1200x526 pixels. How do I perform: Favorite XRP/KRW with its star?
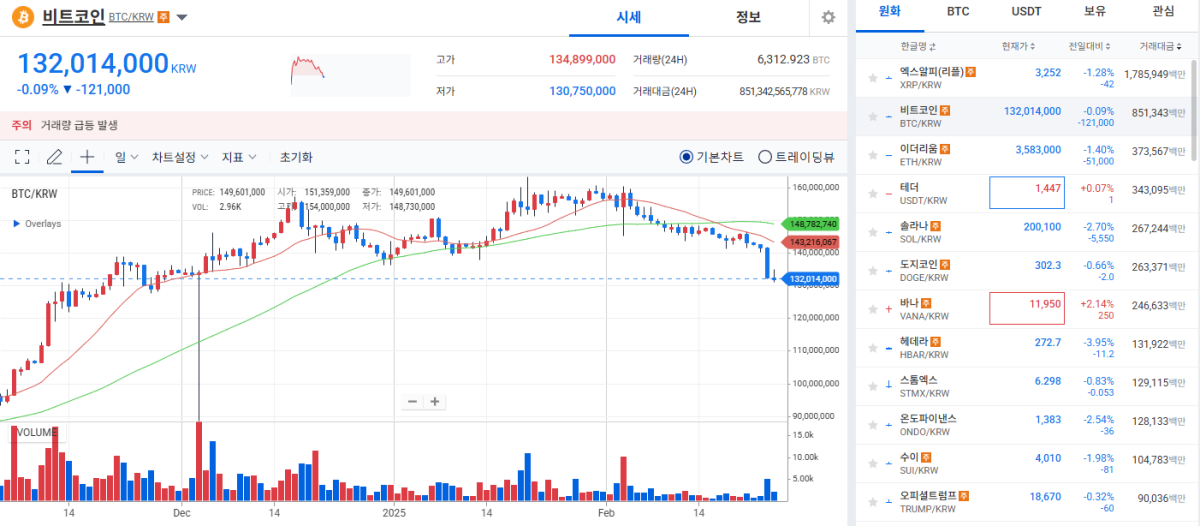[x=873, y=78]
